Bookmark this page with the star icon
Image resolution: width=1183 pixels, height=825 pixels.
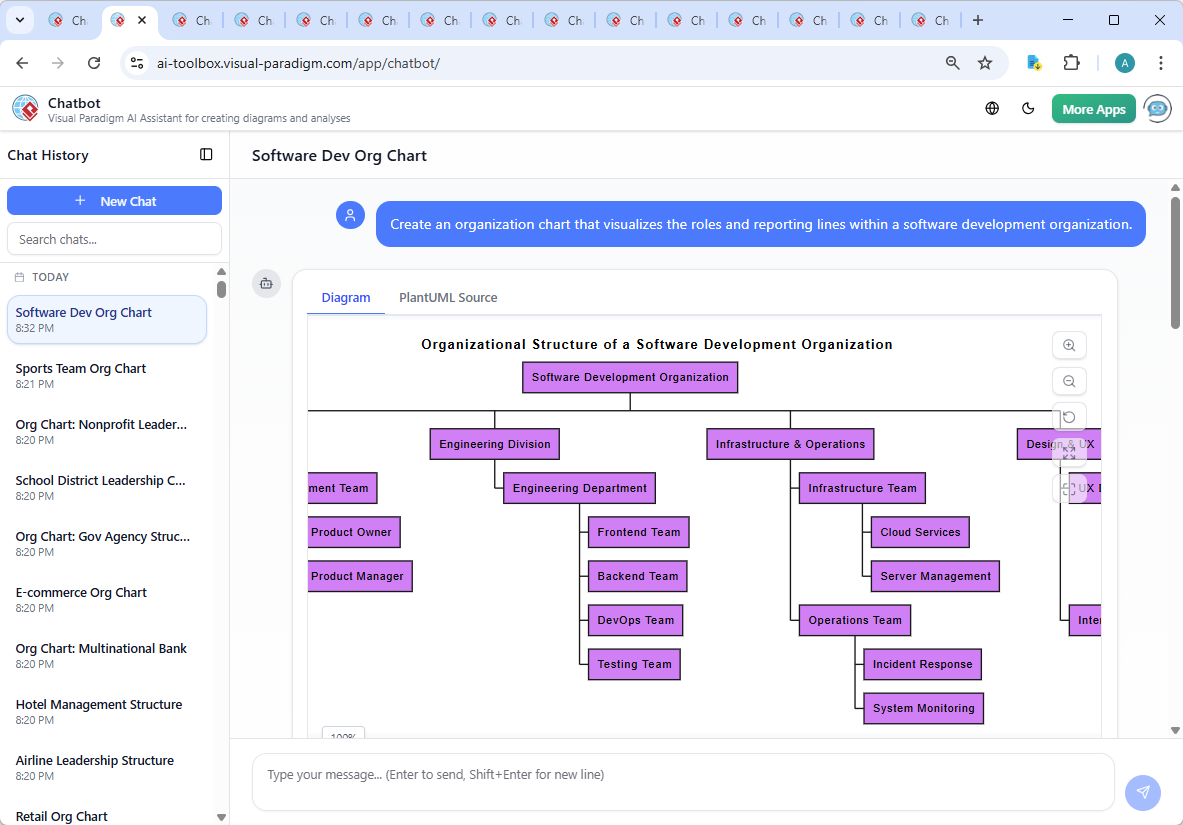tap(985, 63)
